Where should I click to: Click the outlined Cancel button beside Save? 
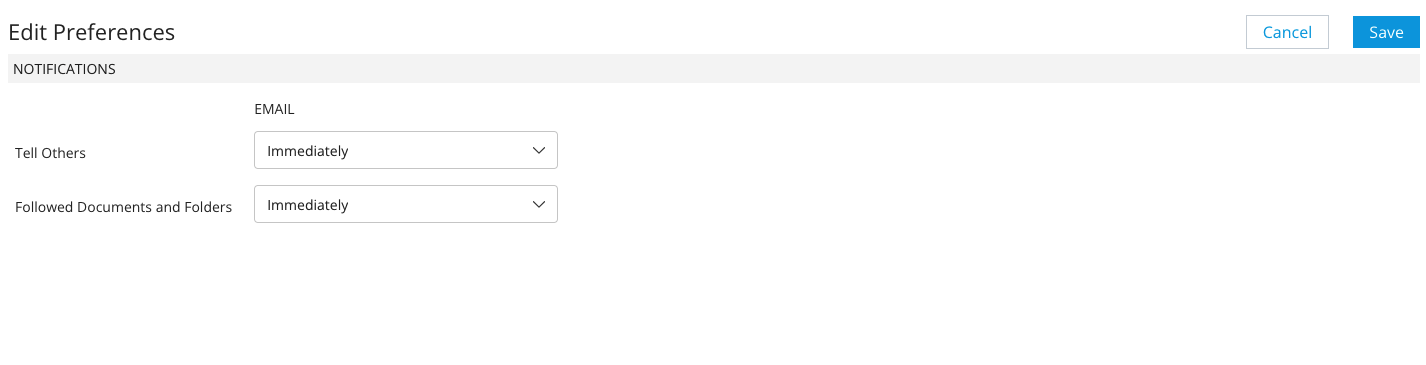1287,32
